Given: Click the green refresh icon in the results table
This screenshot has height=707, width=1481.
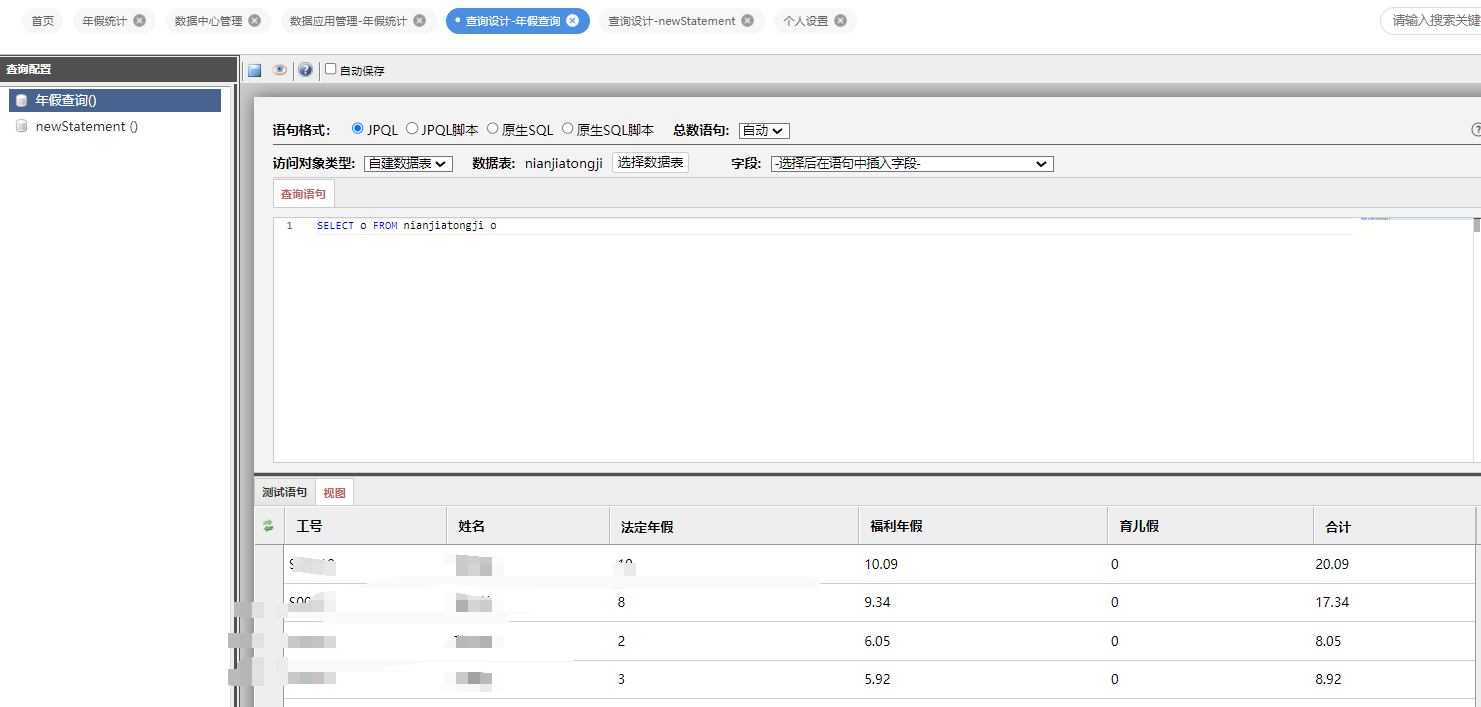Looking at the screenshot, I should click(268, 526).
